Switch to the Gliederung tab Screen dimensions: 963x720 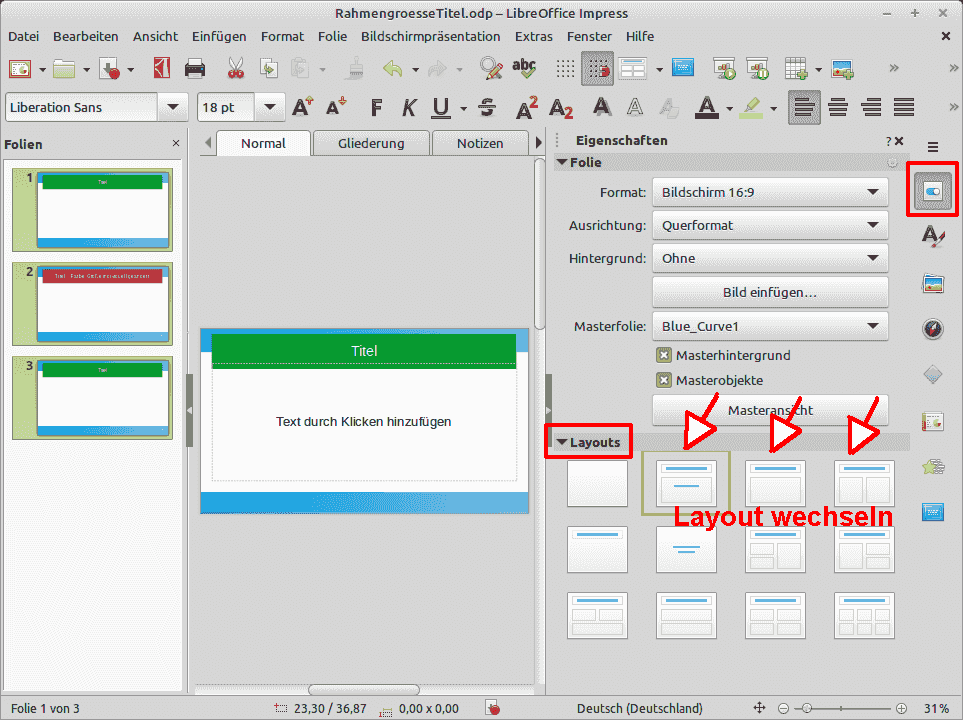pos(371,143)
